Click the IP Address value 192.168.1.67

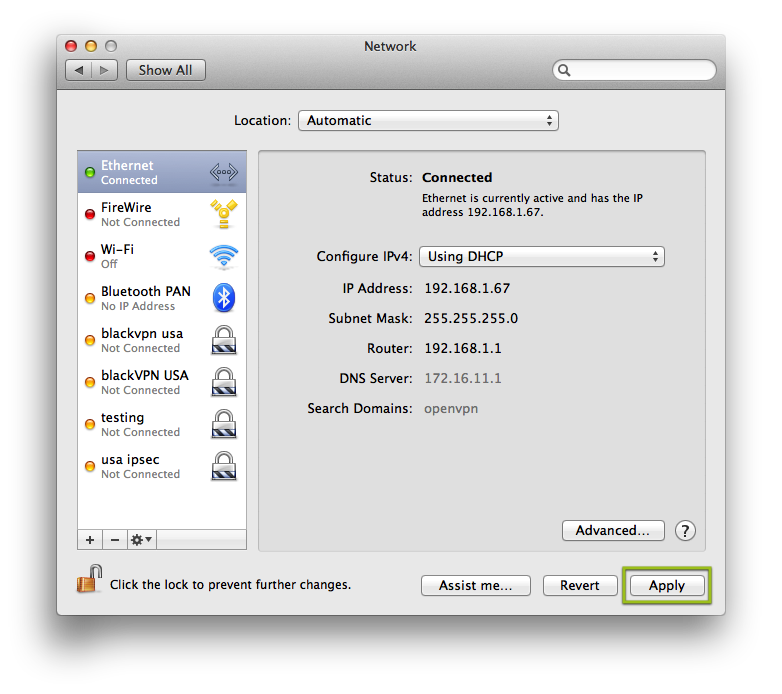(467, 289)
